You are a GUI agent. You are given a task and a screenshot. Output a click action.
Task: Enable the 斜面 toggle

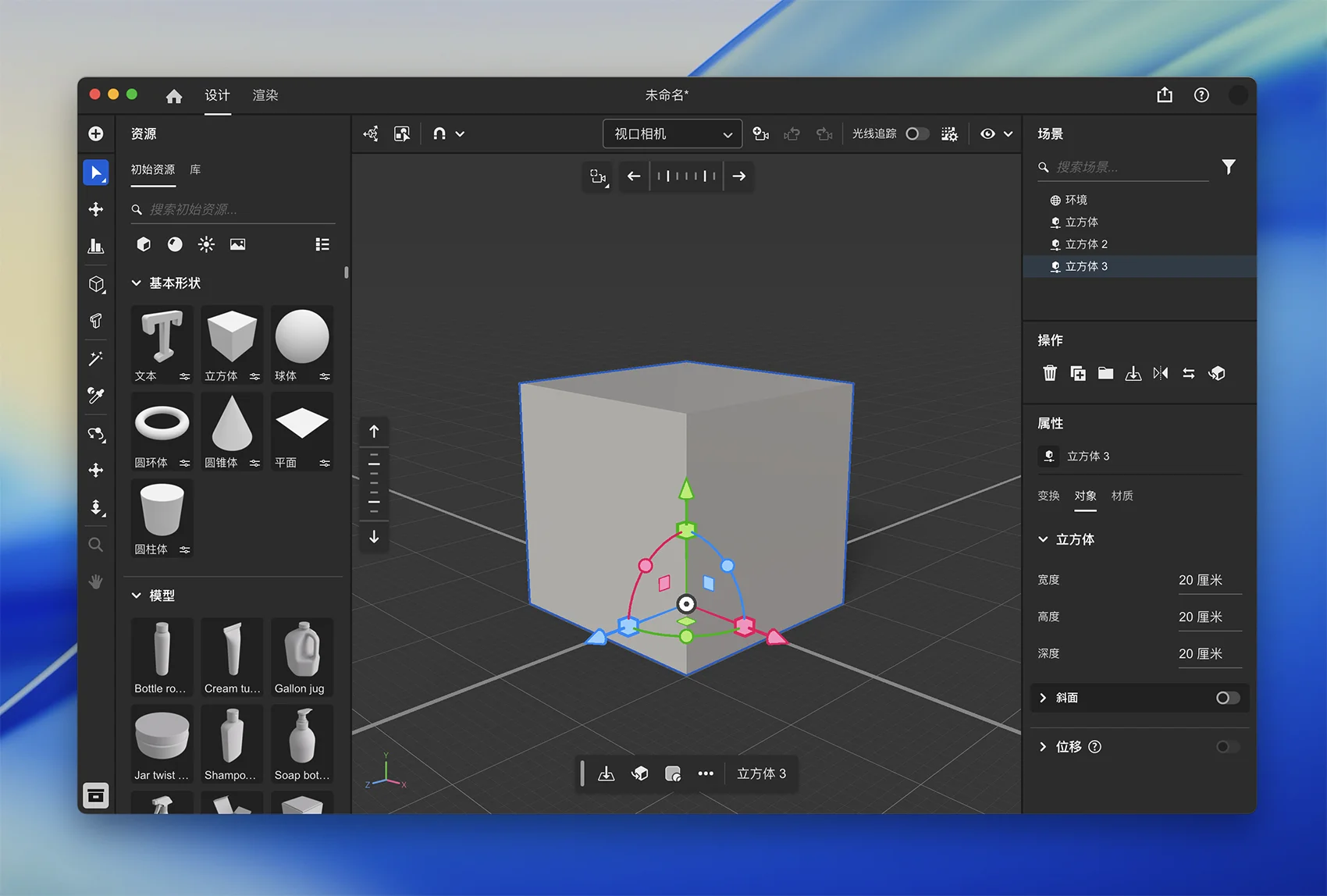pos(1227,698)
